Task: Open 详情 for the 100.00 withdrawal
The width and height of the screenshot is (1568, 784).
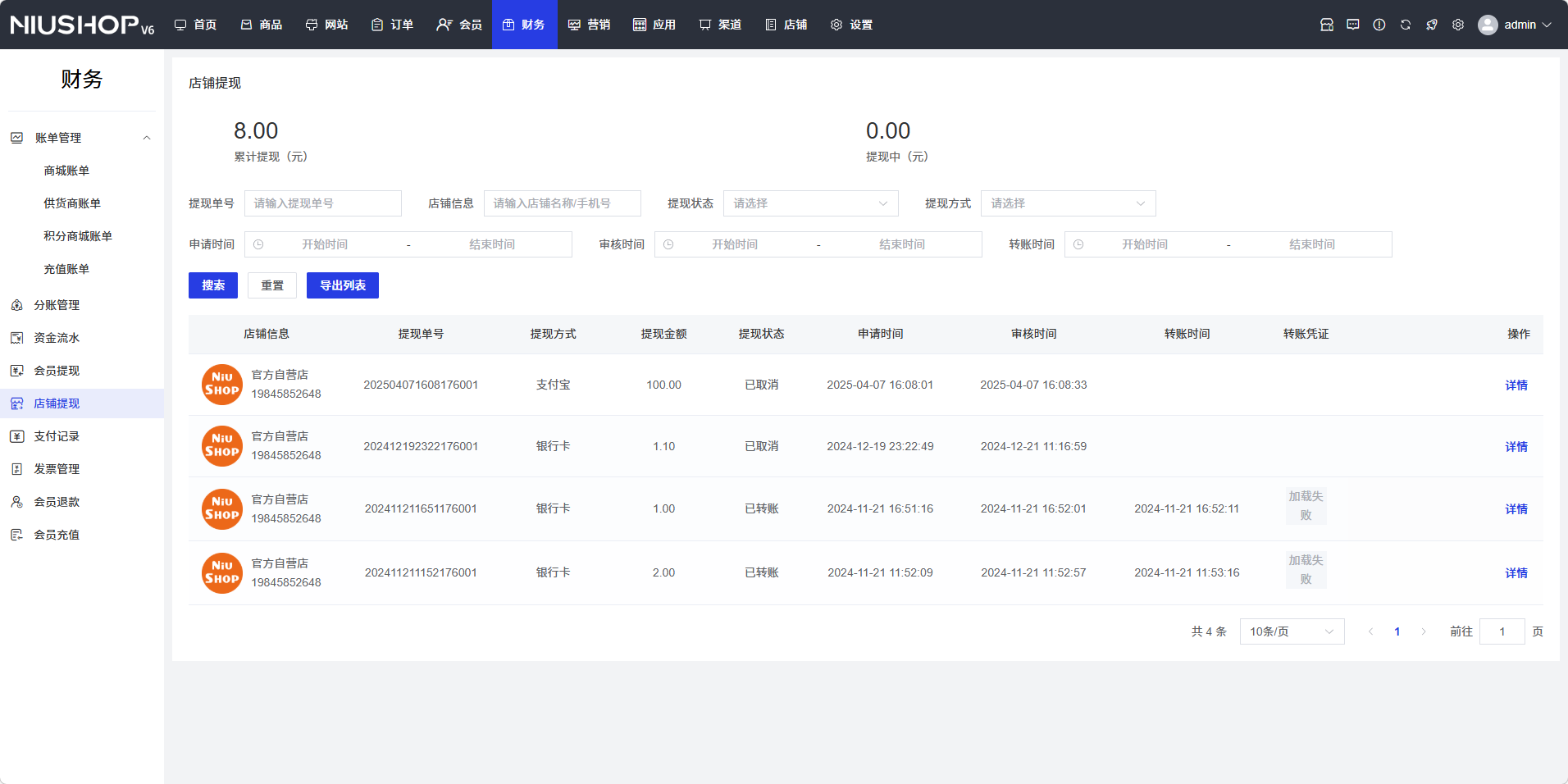Action: 1516,385
